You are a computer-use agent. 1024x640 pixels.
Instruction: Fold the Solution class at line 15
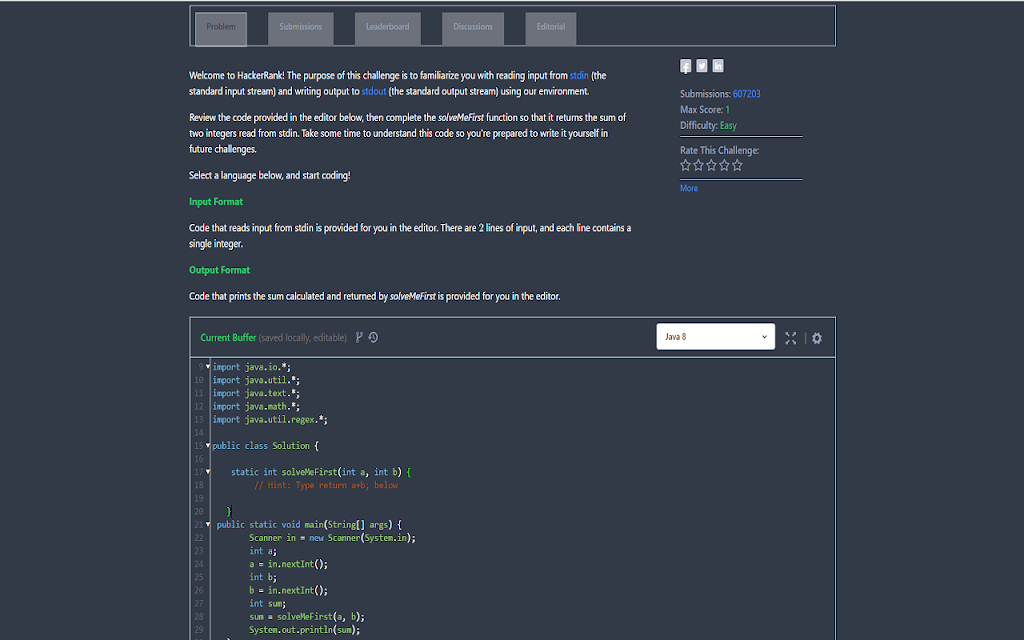208,445
